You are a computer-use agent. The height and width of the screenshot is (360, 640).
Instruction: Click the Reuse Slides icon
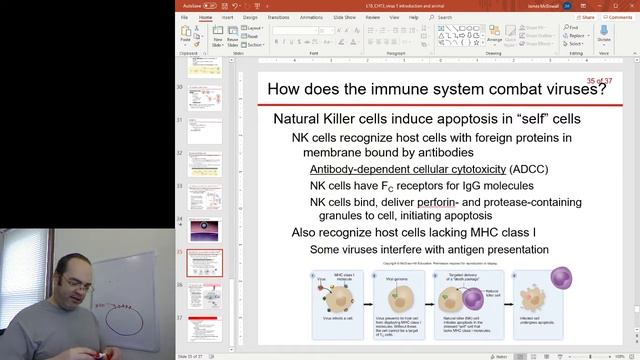point(233,31)
